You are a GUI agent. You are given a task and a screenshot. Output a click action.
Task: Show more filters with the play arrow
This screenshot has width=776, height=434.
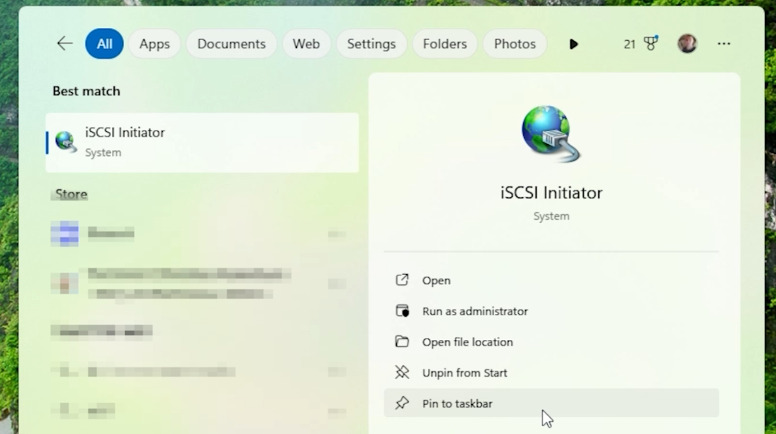pos(573,44)
